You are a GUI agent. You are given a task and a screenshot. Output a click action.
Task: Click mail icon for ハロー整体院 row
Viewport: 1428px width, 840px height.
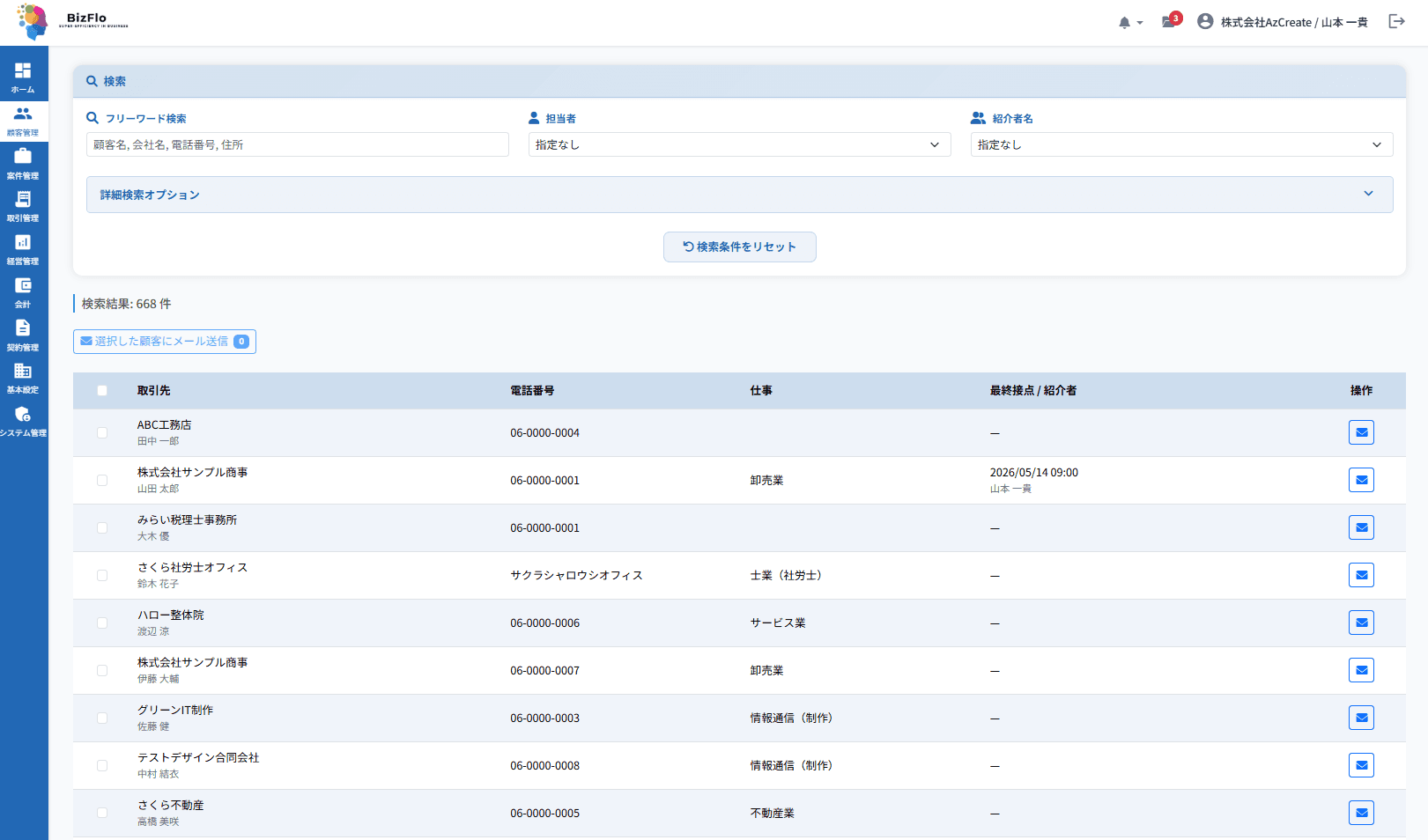(1361, 623)
